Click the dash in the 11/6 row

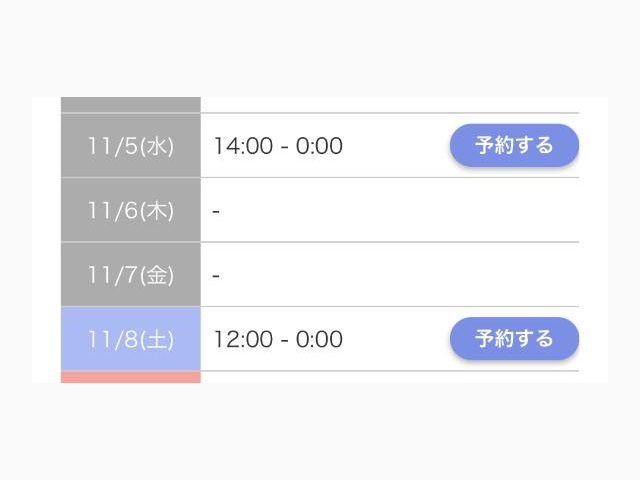[216, 211]
